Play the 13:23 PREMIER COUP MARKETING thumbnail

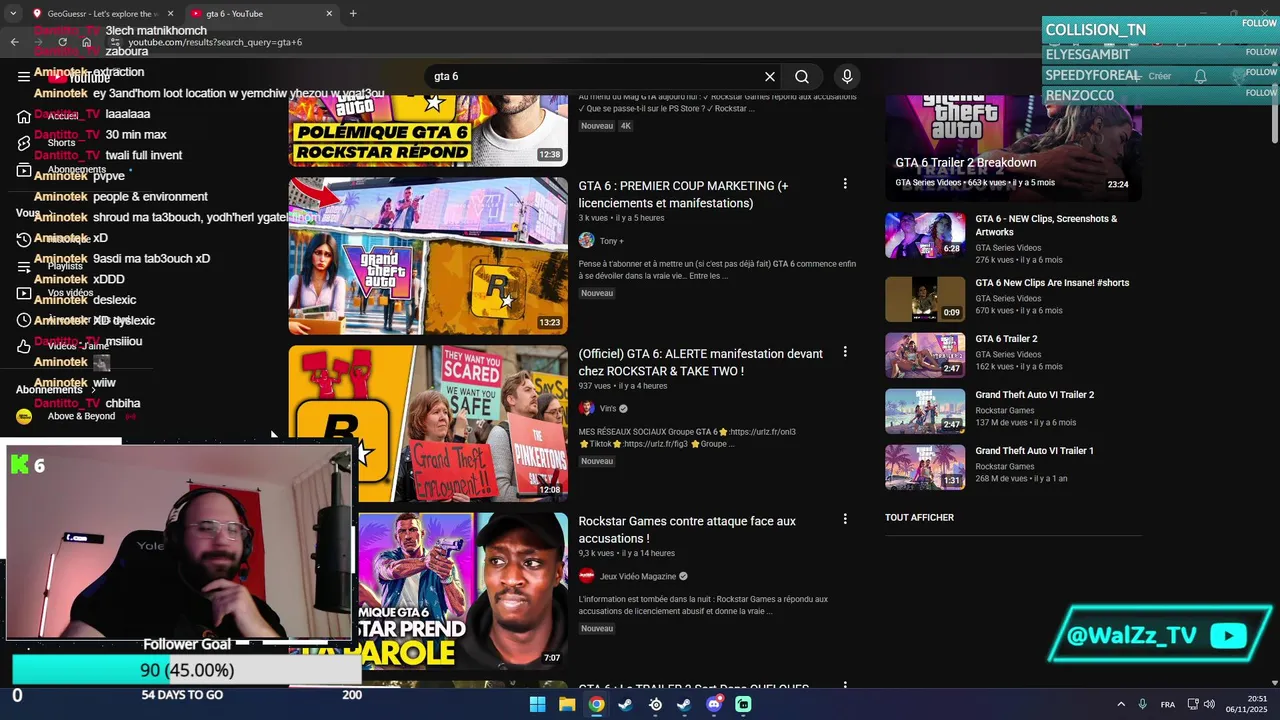[428, 256]
